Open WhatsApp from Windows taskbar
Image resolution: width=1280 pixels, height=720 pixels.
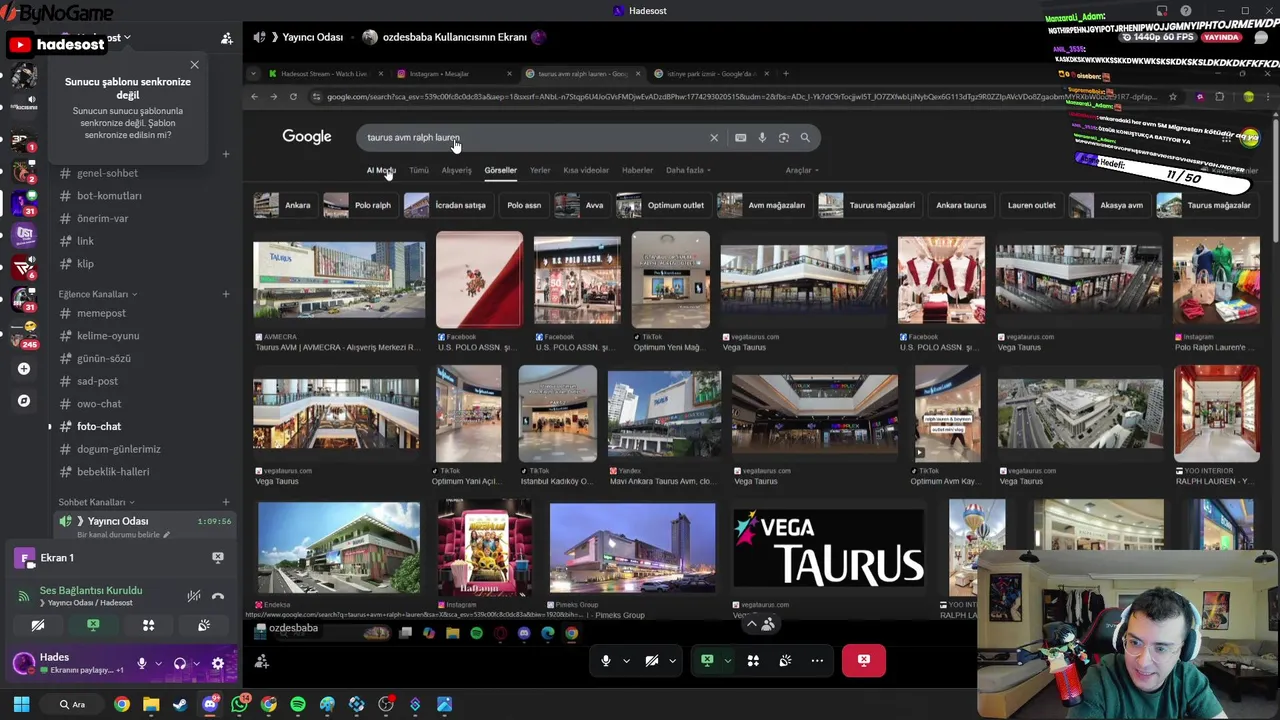click(239, 705)
